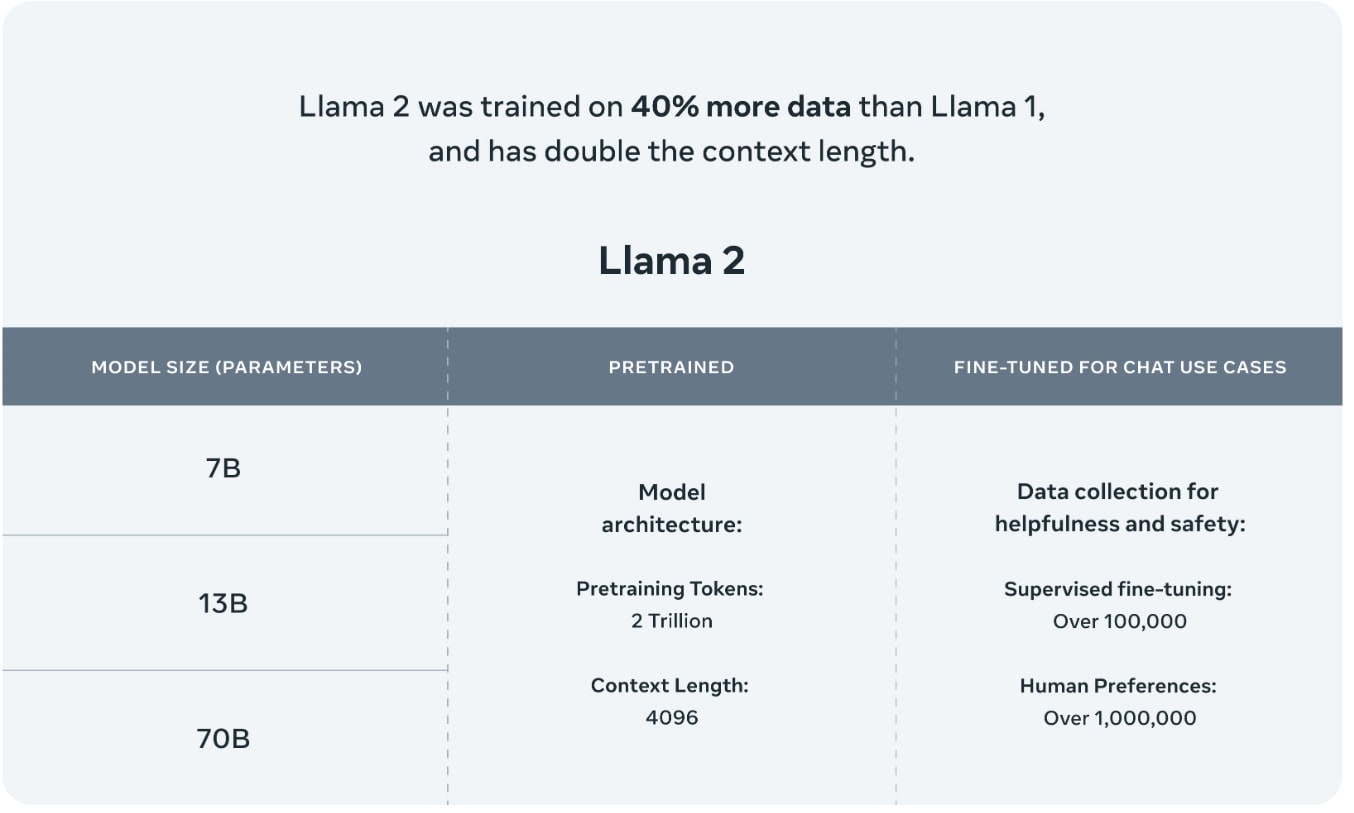The image size is (1354, 813).
Task: Click 'Data collection for helpfulness and safety:' text
Action: coord(1120,508)
